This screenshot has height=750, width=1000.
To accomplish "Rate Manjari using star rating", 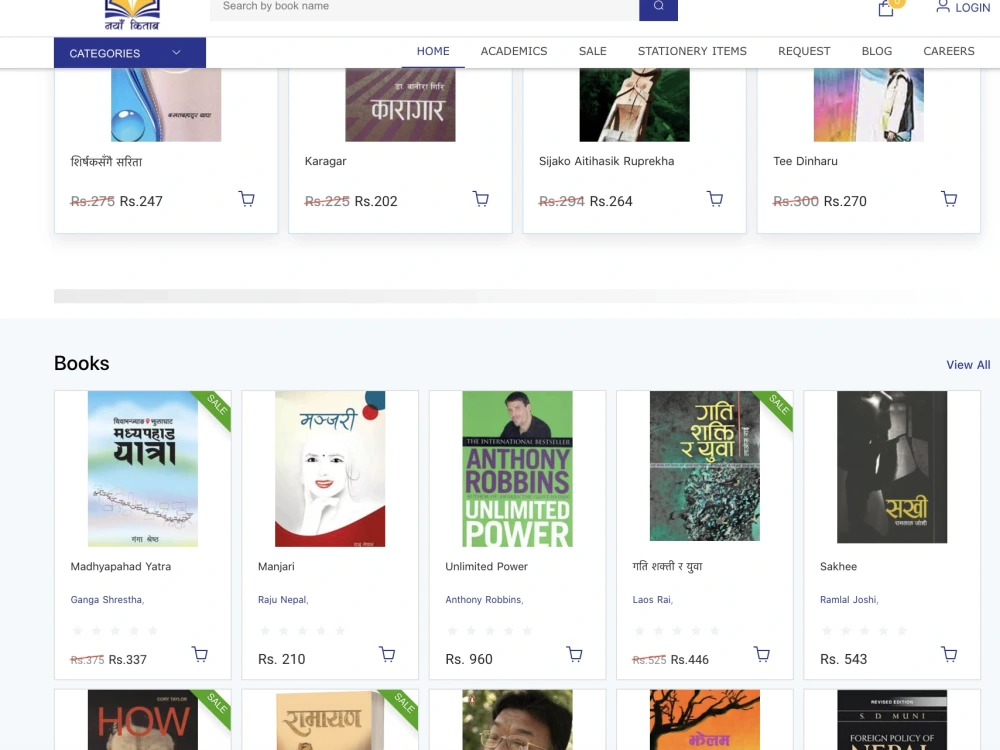I will (x=302, y=631).
